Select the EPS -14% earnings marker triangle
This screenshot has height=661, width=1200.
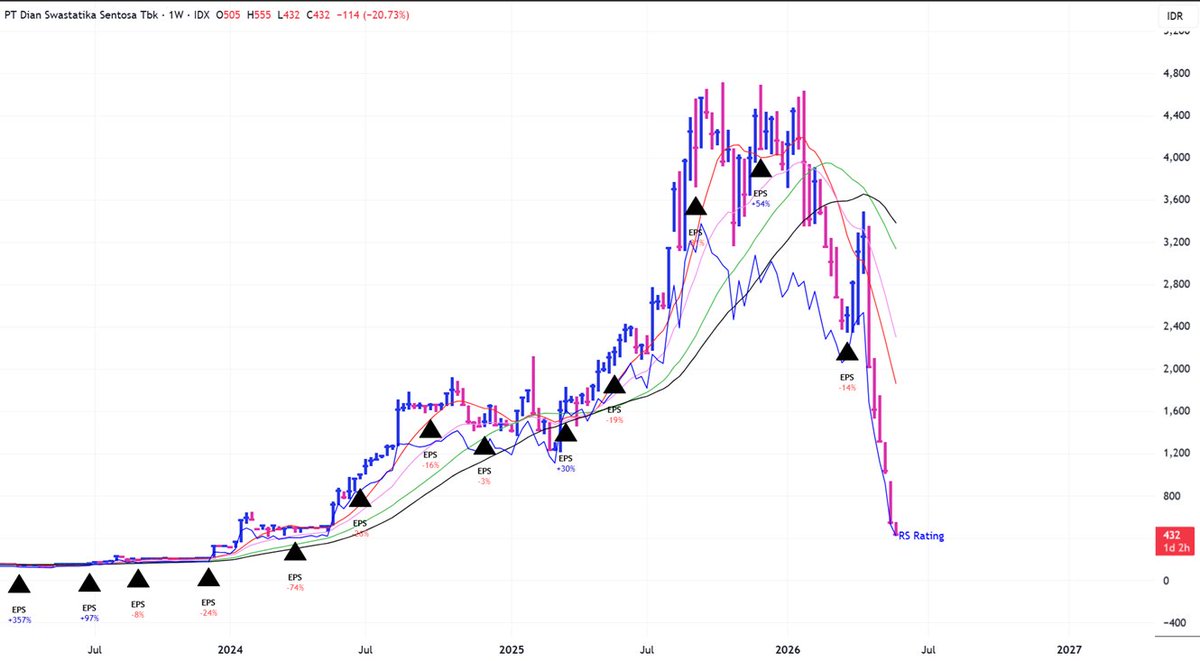(847, 352)
